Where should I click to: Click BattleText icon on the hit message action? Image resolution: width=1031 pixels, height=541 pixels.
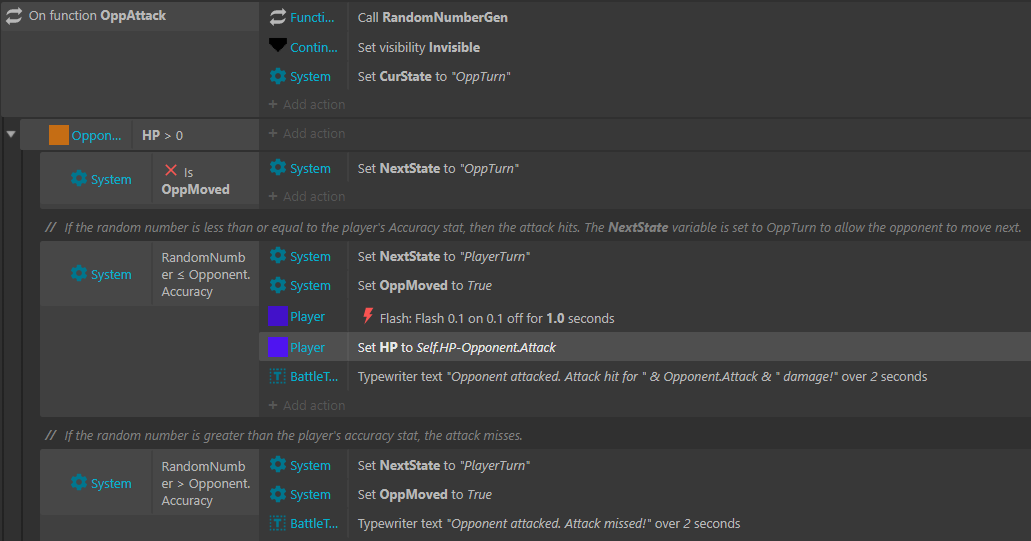click(277, 376)
